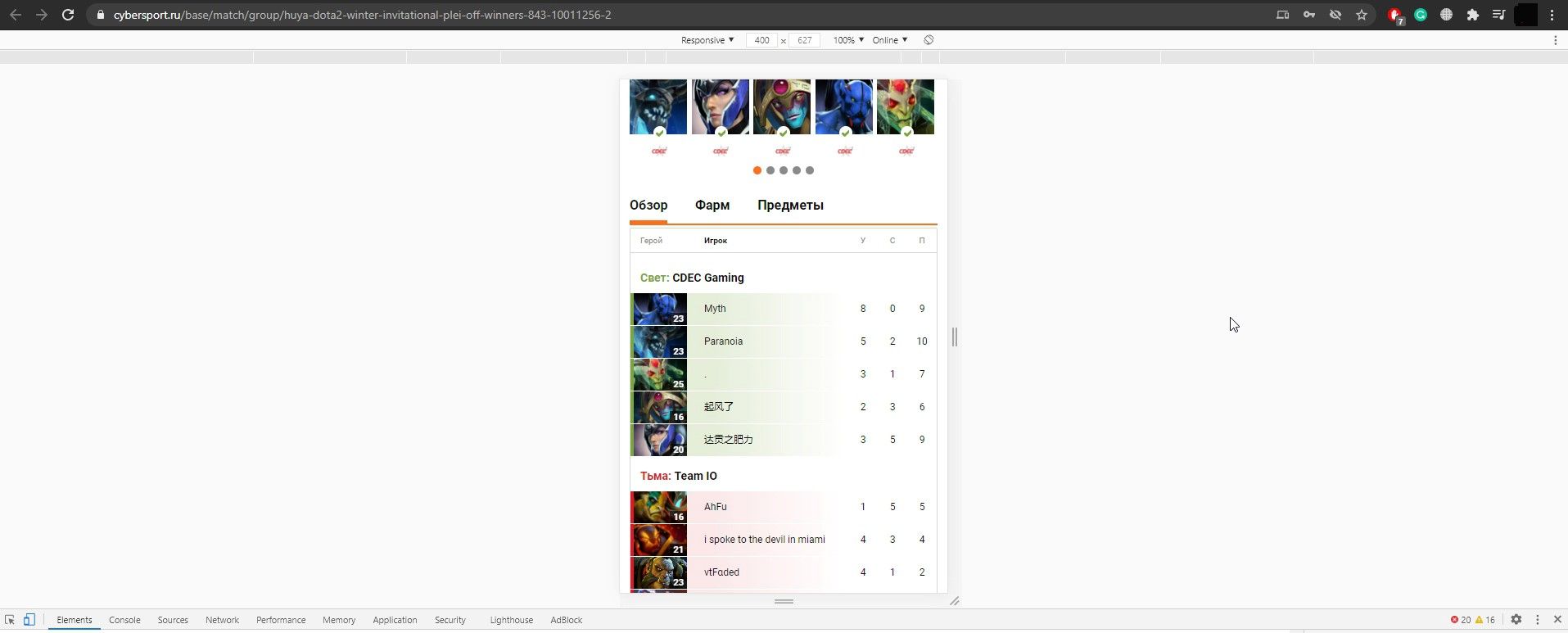Screen dimensions: 1568x633
Task: Click the corner resize handle of viewport
Action: 954,601
